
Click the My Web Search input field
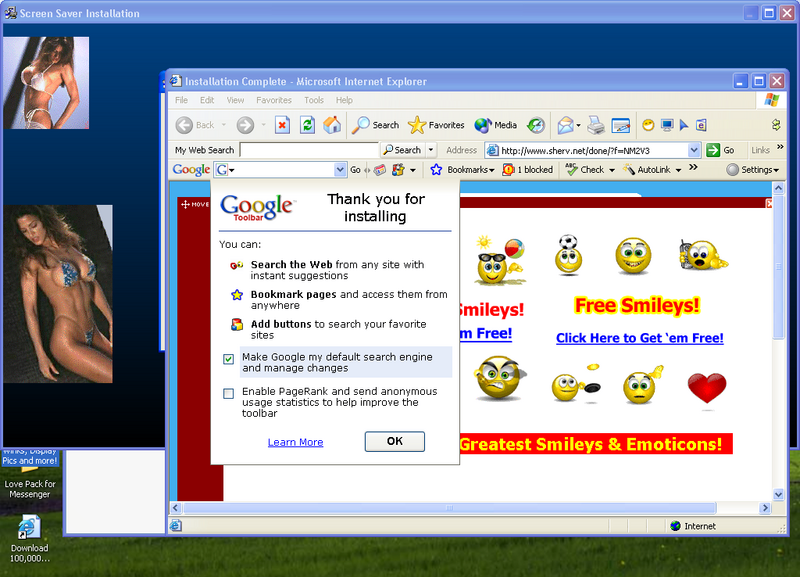(309, 150)
